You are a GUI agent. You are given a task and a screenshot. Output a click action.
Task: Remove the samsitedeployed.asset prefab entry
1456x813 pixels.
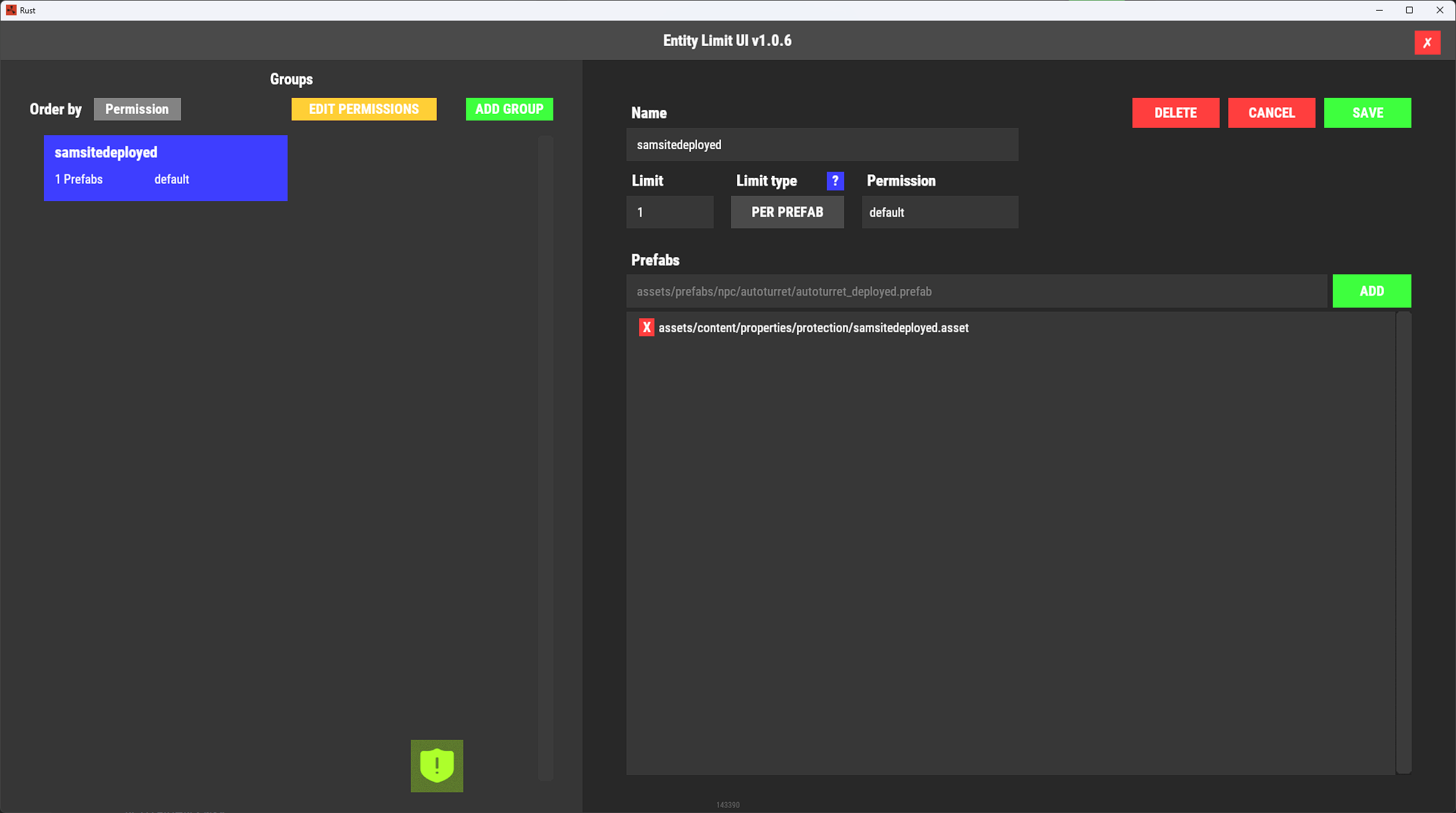pos(646,328)
